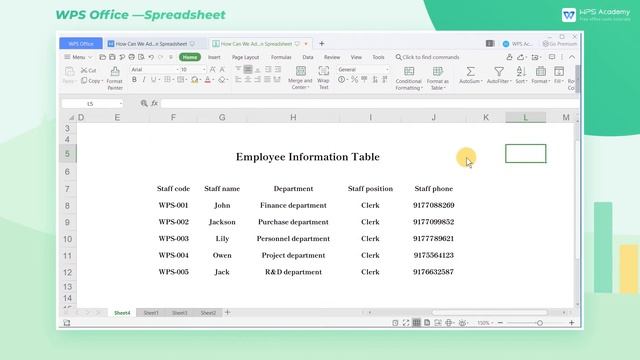Click the zoom in plus button
Viewport: 640px width, 360px height.
pyautogui.click(x=571, y=323)
